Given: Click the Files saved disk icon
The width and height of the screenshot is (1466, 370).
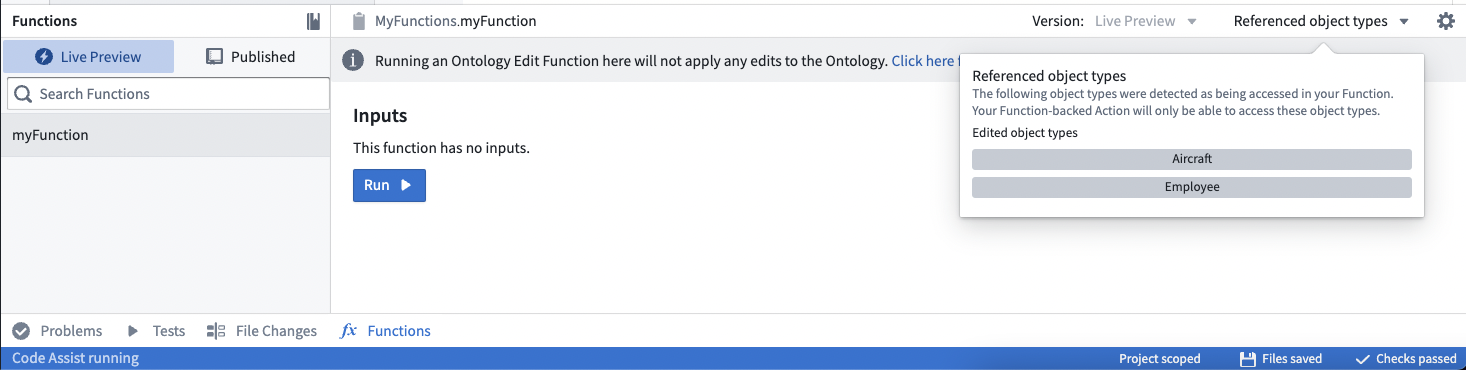Looking at the screenshot, I should tap(1247, 359).
